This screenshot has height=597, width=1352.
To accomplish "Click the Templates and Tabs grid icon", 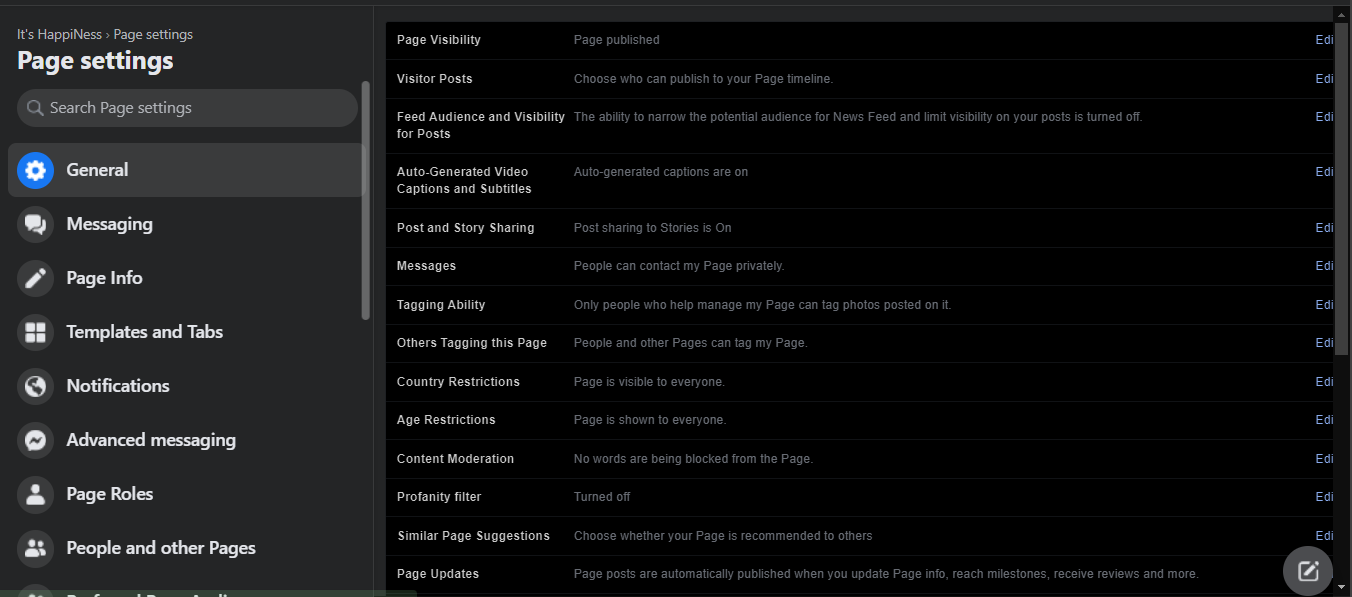I will pyautogui.click(x=35, y=332).
